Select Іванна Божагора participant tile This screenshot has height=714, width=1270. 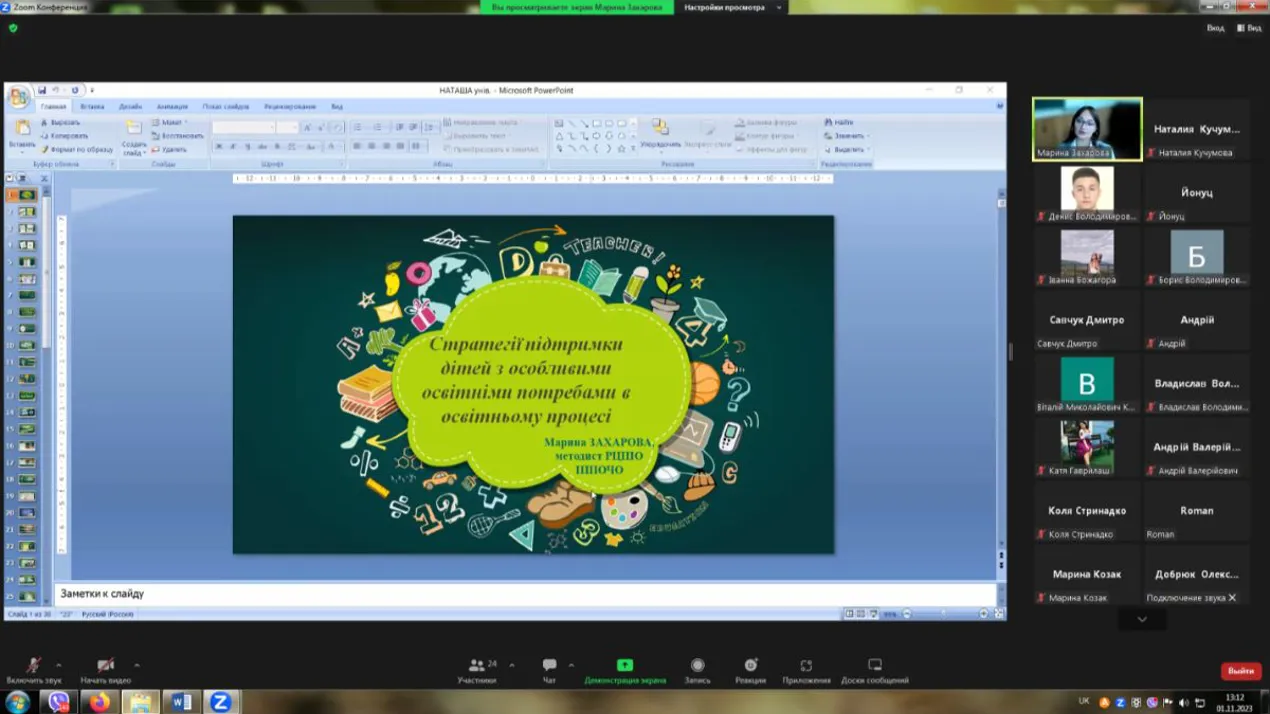pyautogui.click(x=1087, y=256)
